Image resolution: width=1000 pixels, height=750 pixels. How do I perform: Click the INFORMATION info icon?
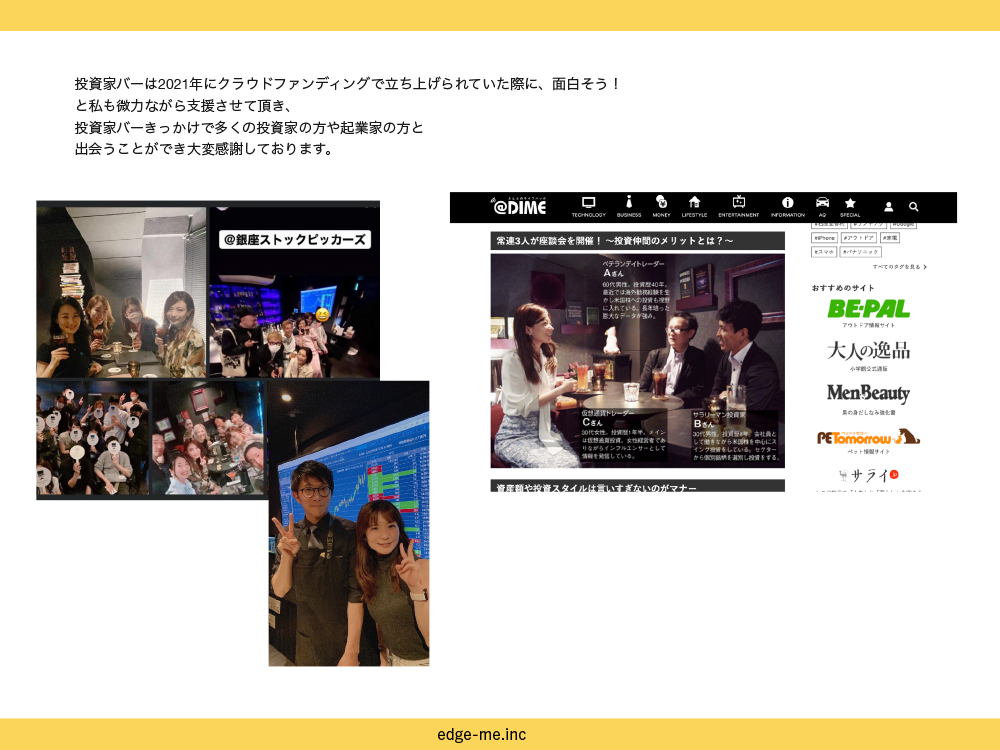click(x=787, y=203)
